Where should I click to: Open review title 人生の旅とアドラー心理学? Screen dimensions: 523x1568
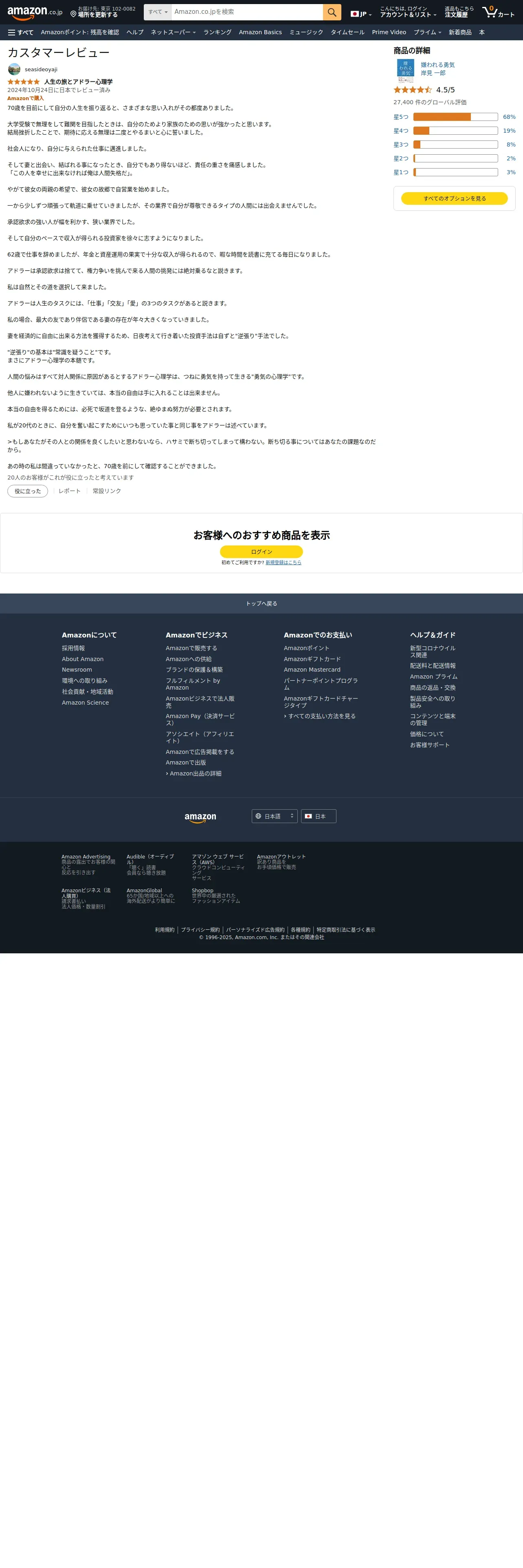point(78,81)
